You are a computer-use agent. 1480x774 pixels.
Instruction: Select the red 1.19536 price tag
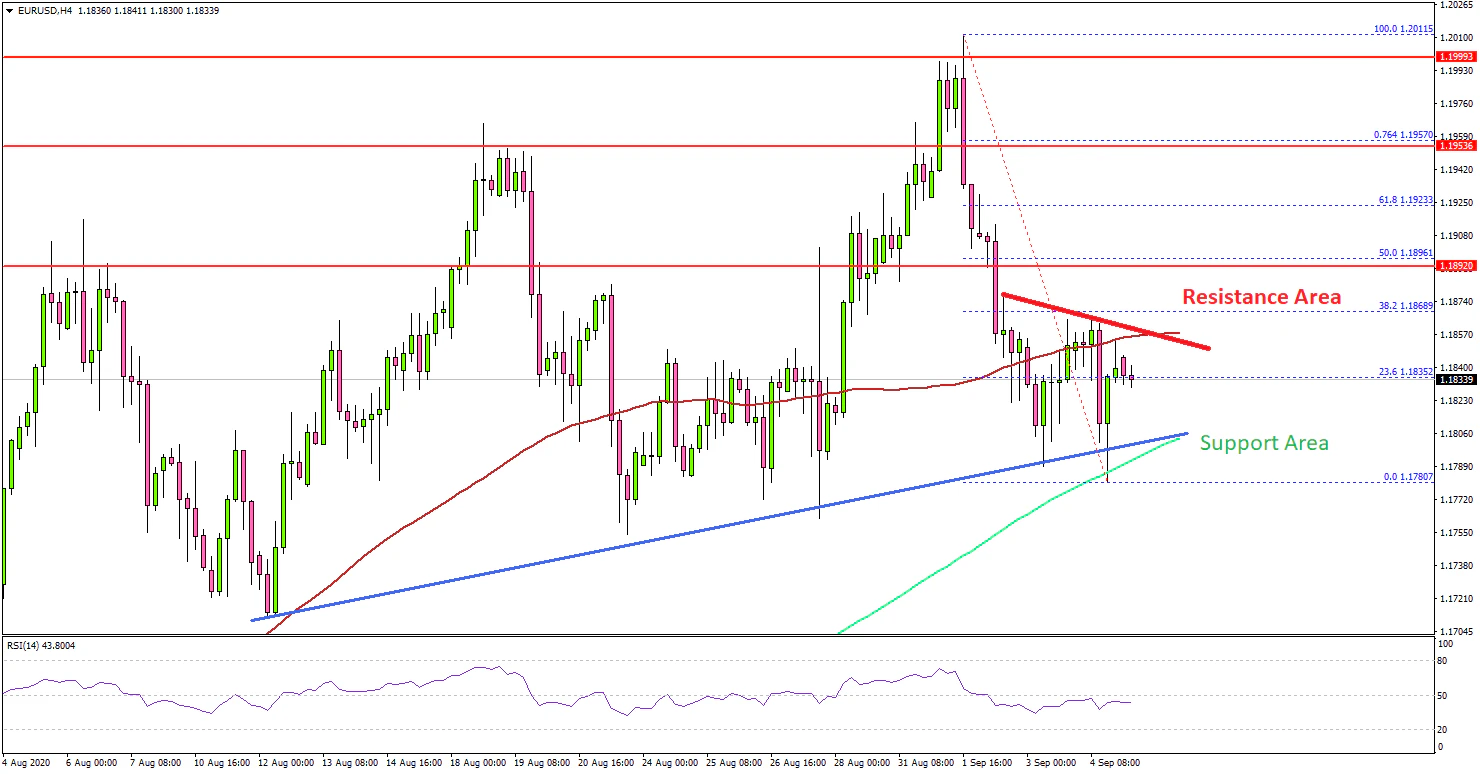tap(1456, 146)
